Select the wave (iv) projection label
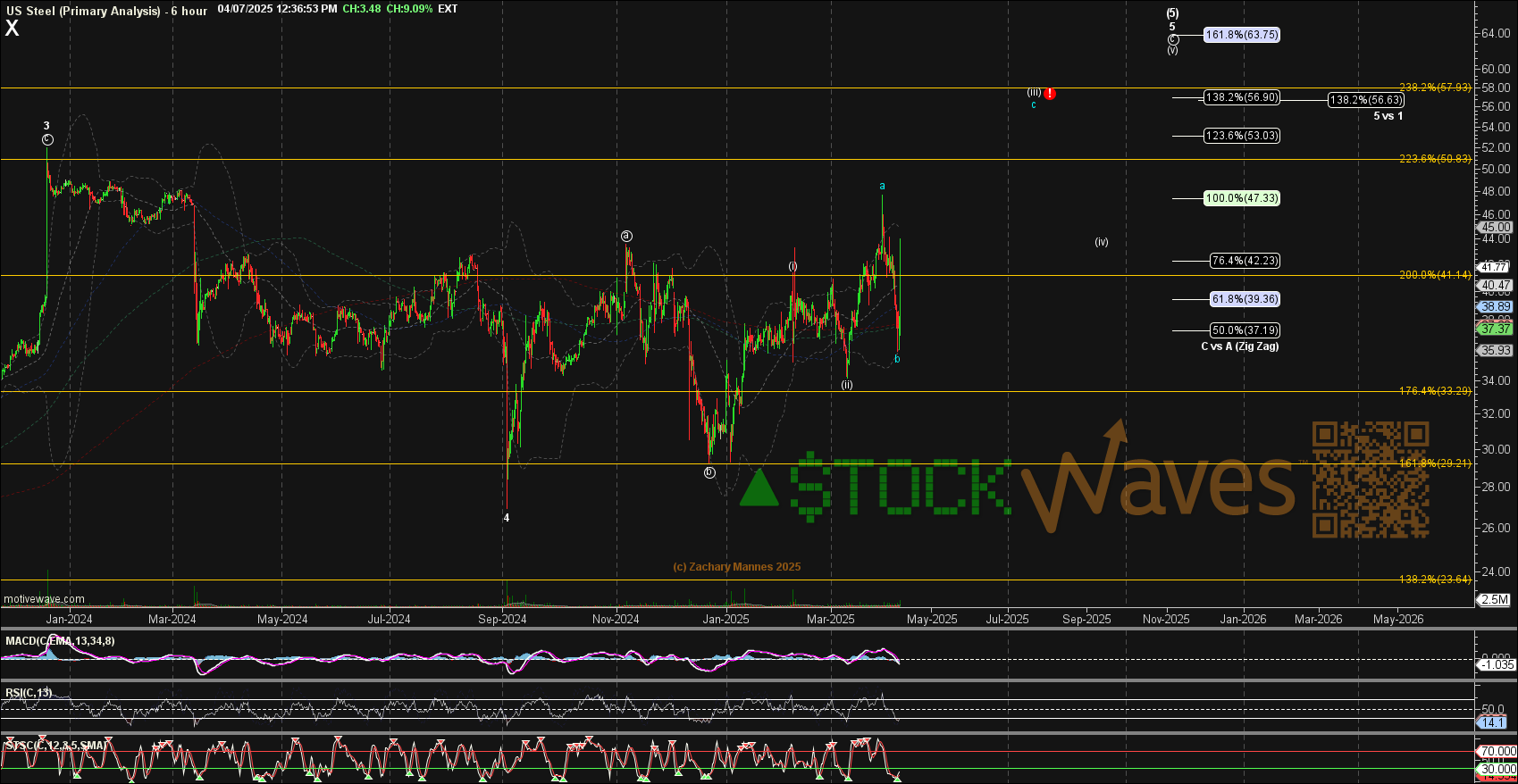This screenshot has width=1518, height=784. (1102, 242)
